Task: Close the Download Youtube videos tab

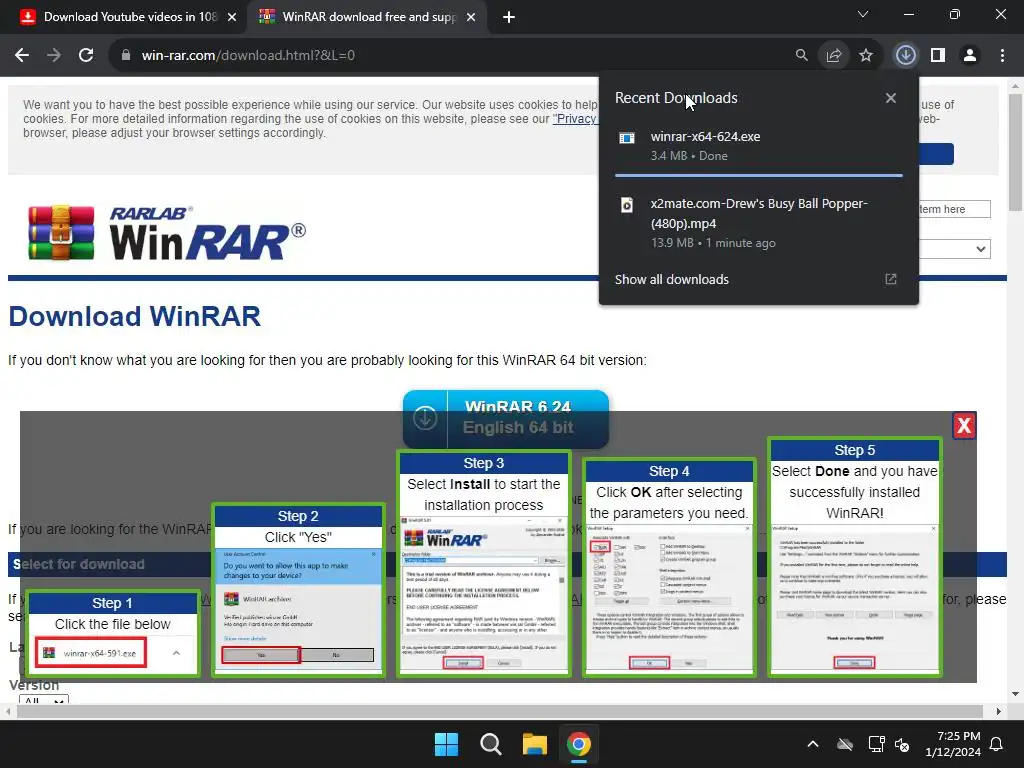Action: (x=231, y=17)
